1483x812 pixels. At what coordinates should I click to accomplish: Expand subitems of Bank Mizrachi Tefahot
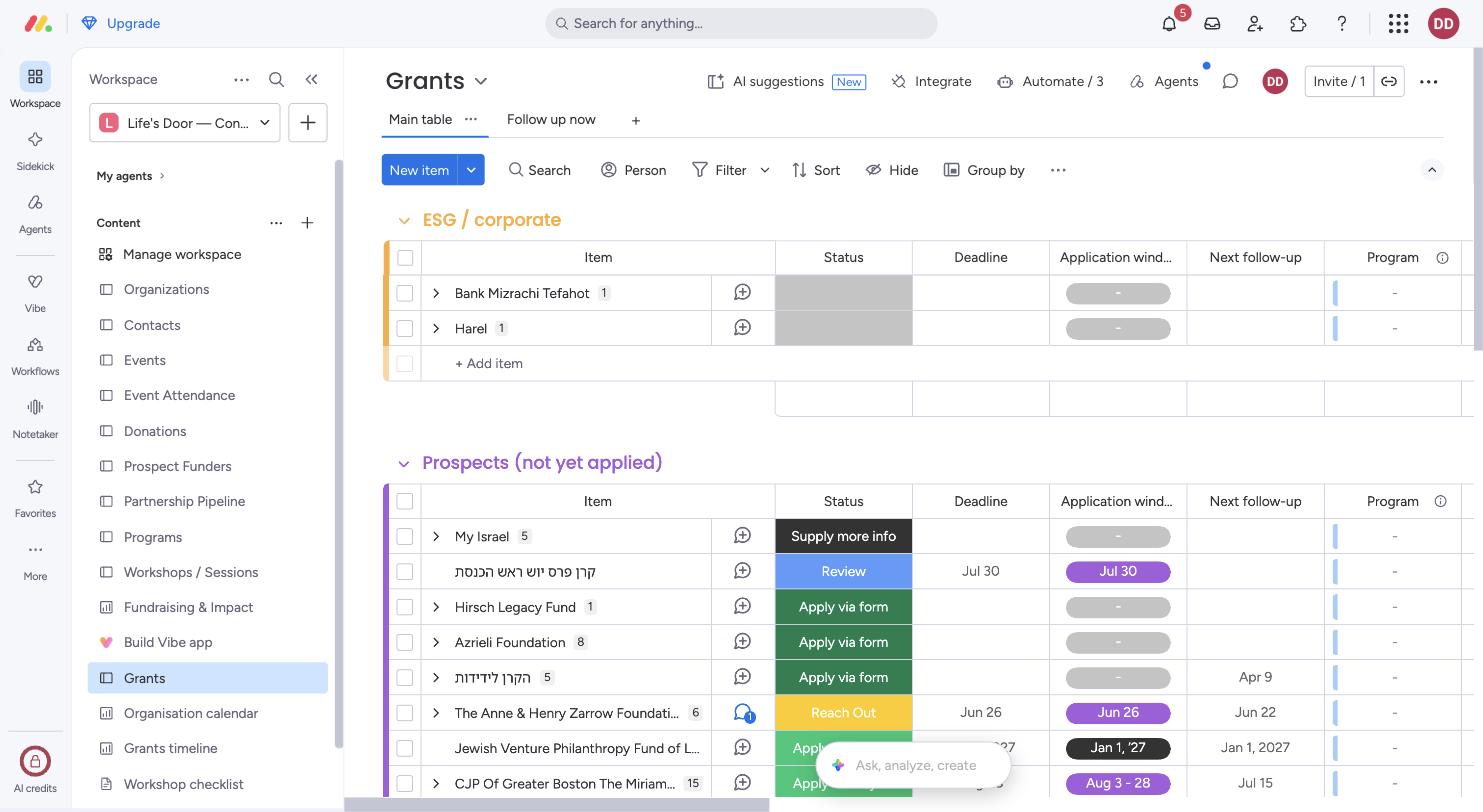[436, 293]
